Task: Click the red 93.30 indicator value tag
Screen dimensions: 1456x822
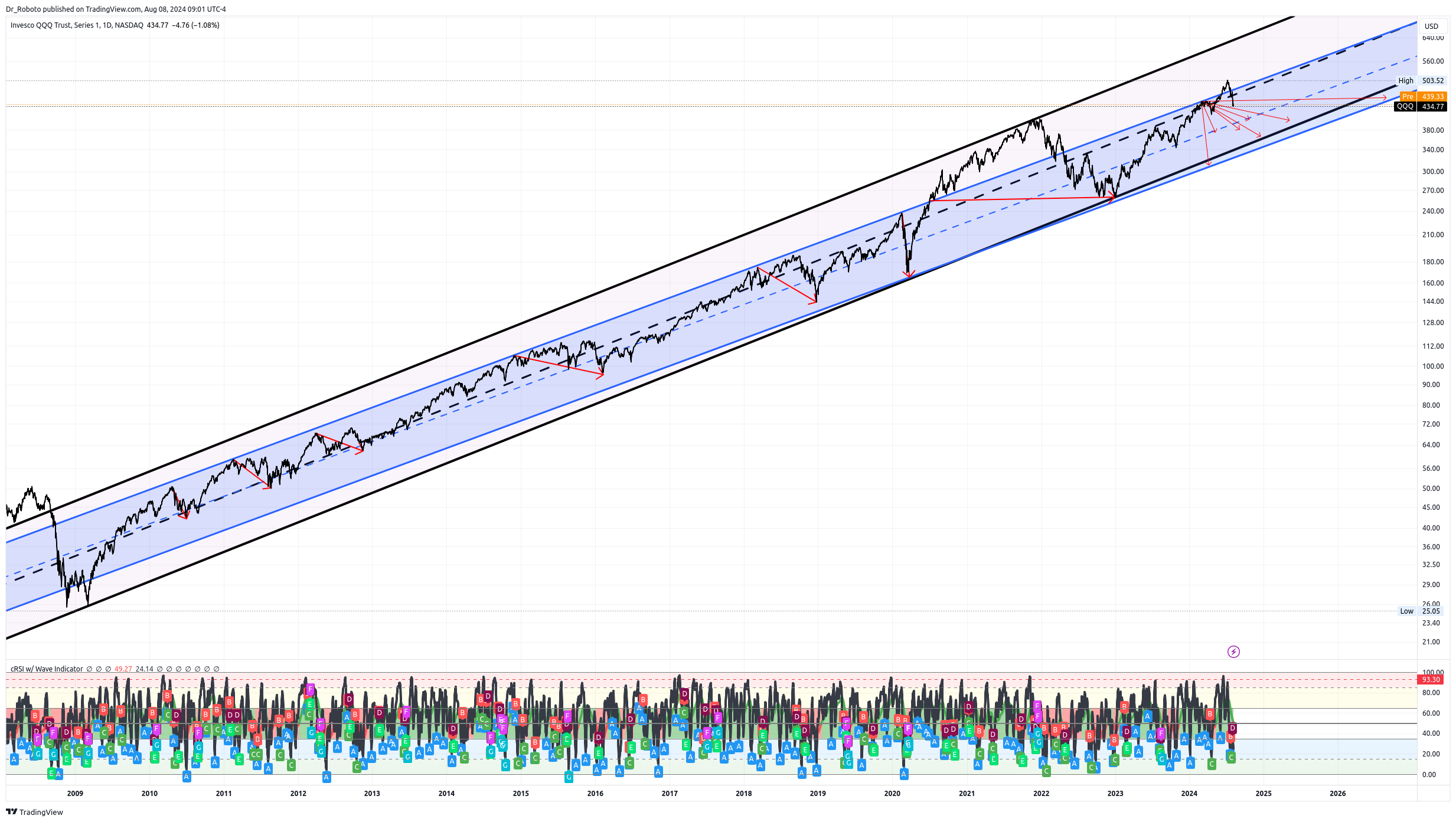Action: coord(1431,680)
